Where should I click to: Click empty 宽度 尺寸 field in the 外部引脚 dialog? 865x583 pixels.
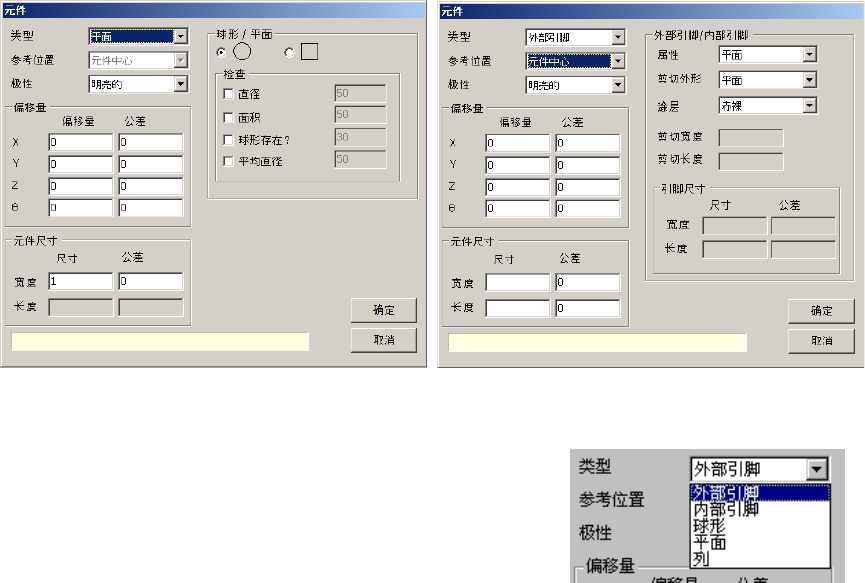point(517,282)
